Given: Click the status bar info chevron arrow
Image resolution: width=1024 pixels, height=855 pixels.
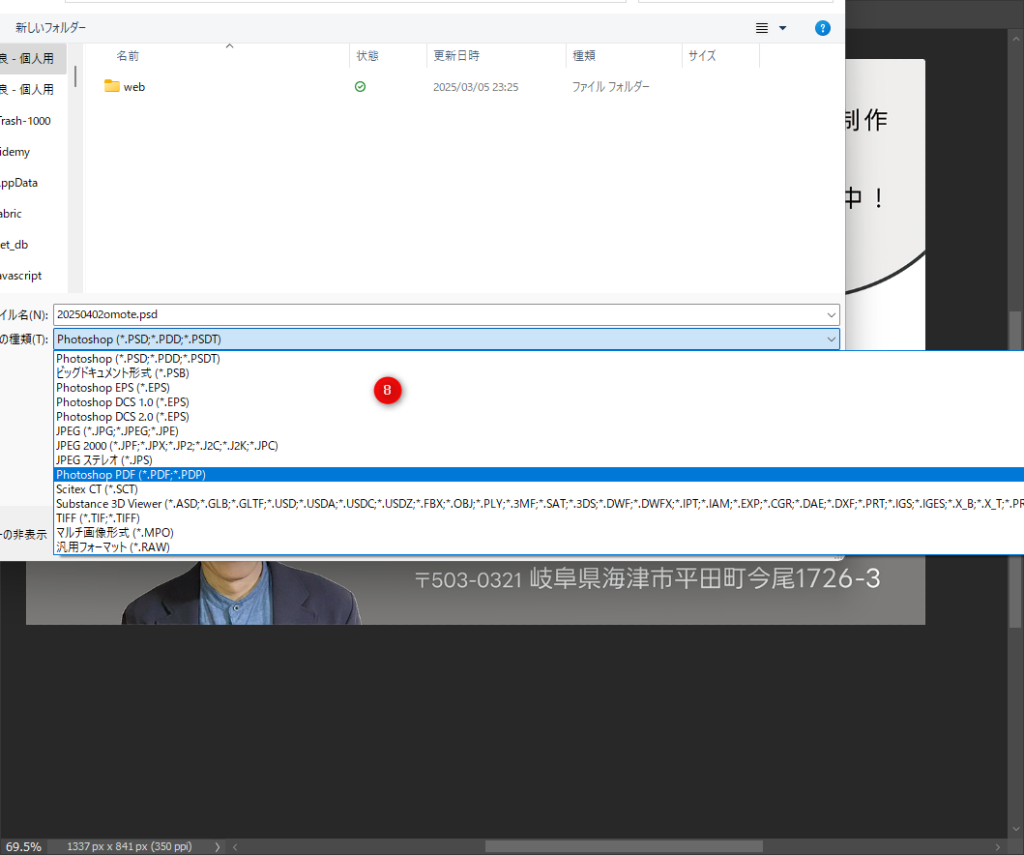Looking at the screenshot, I should coord(218,847).
